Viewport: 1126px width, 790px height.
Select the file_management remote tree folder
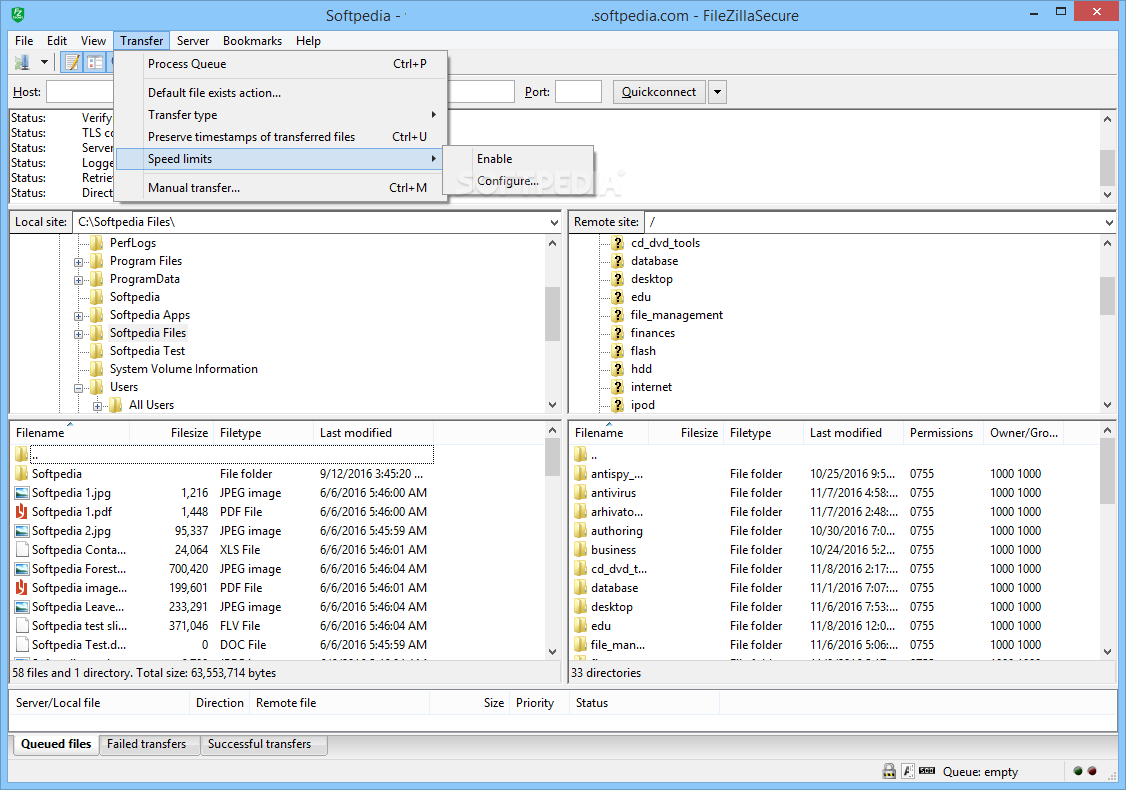click(676, 315)
